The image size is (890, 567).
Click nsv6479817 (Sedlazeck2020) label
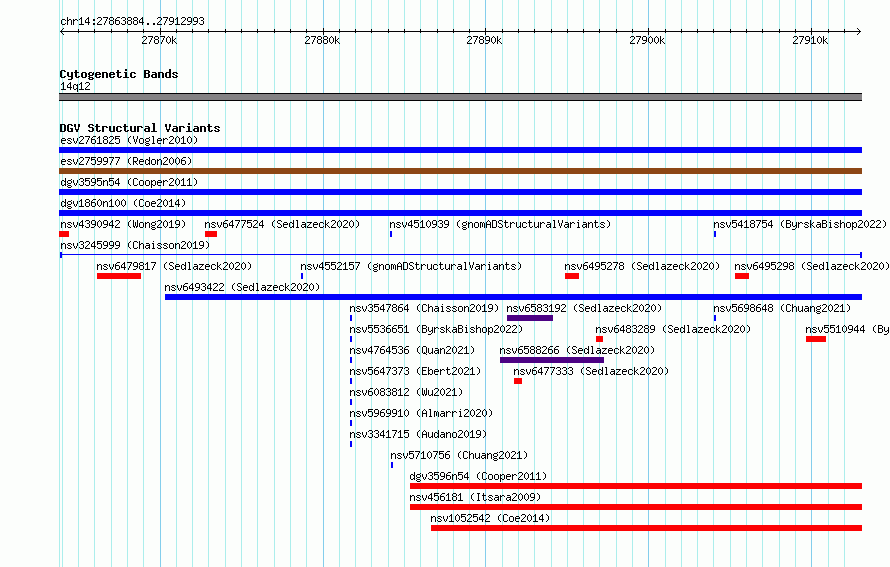[x=174, y=266]
